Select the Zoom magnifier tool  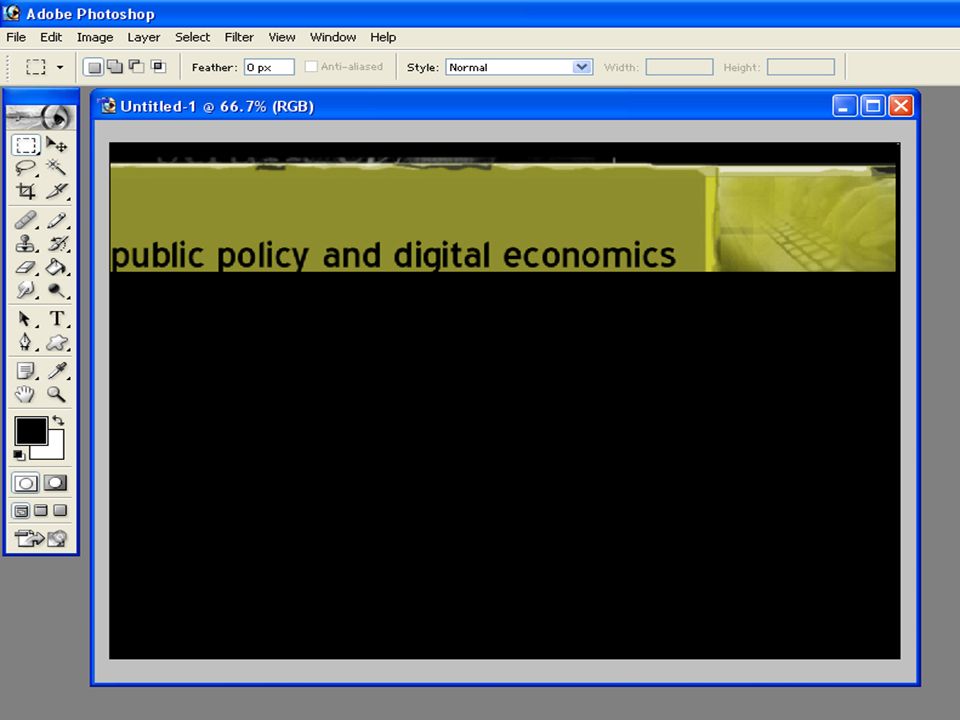(56, 394)
